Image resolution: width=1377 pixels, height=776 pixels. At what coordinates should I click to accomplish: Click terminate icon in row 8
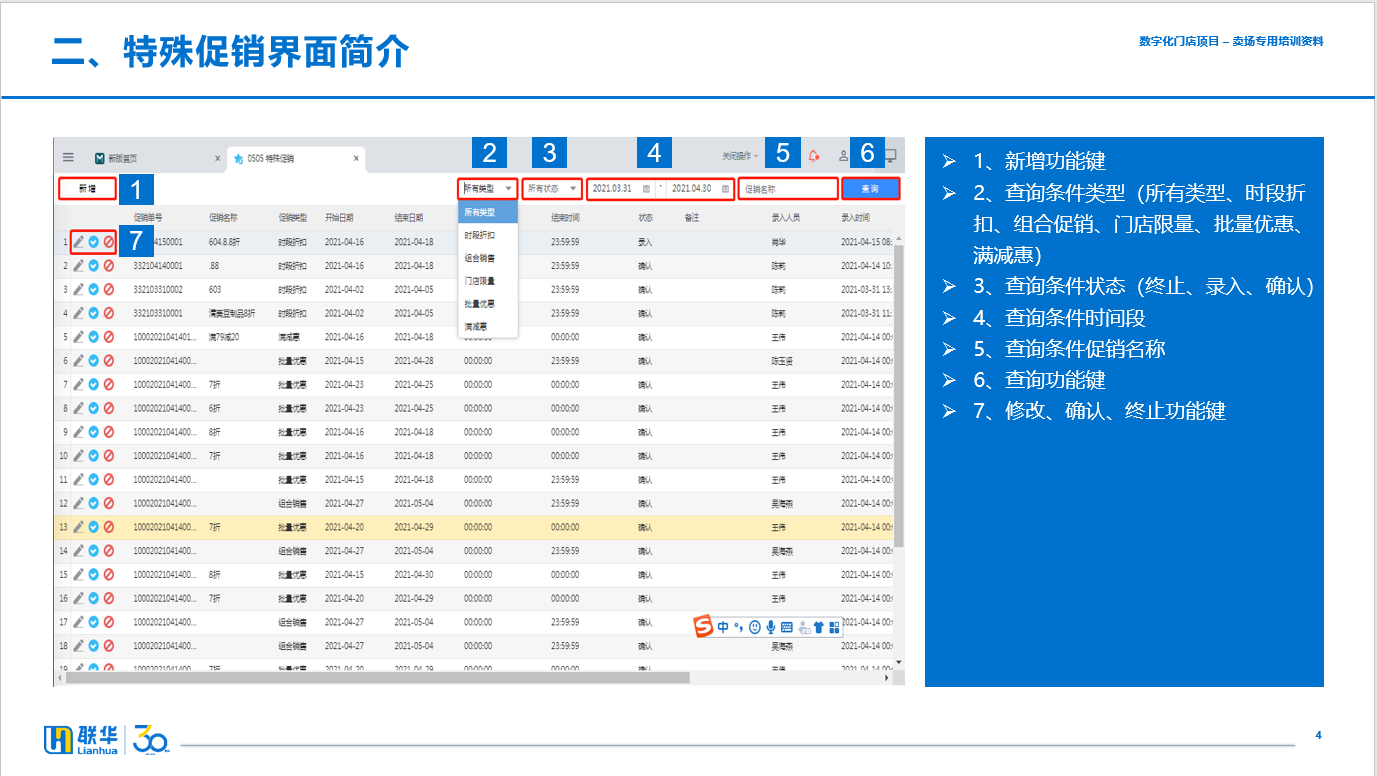point(109,408)
